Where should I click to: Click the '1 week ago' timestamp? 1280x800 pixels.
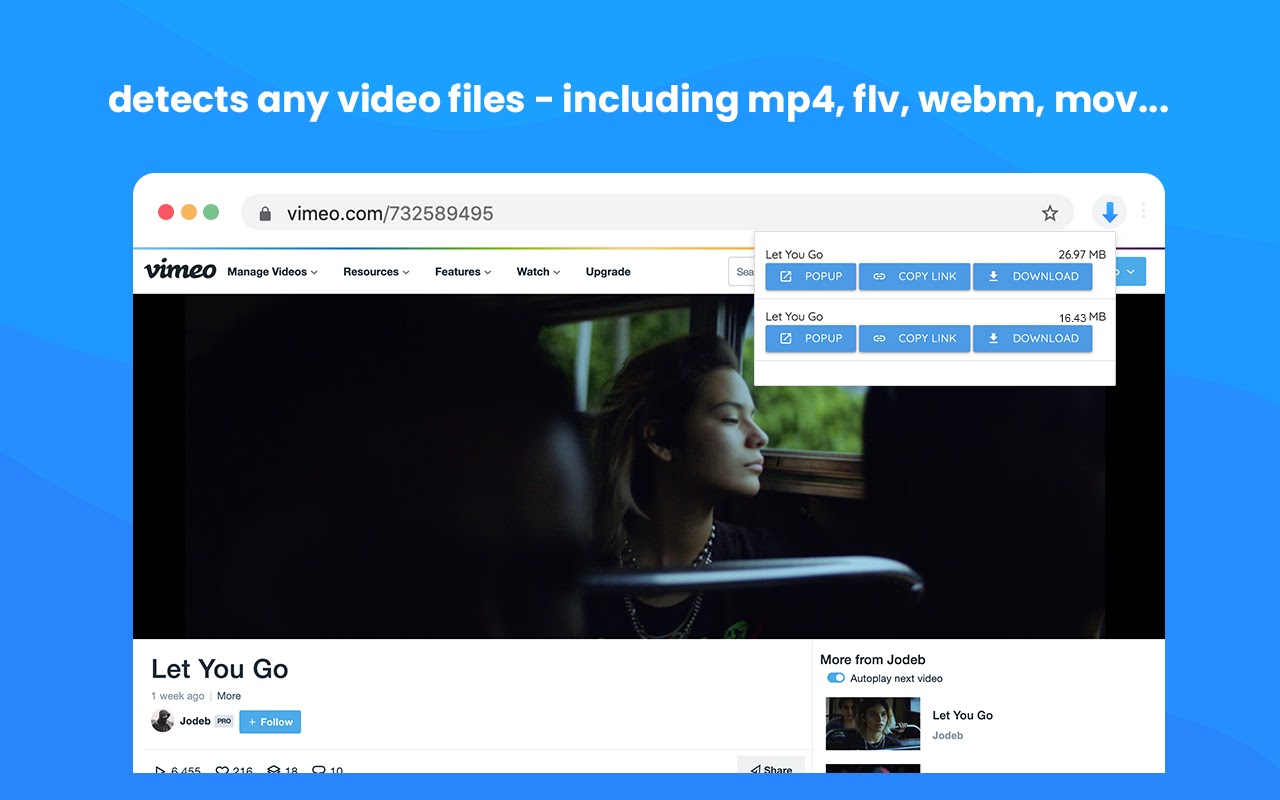pyautogui.click(x=178, y=696)
